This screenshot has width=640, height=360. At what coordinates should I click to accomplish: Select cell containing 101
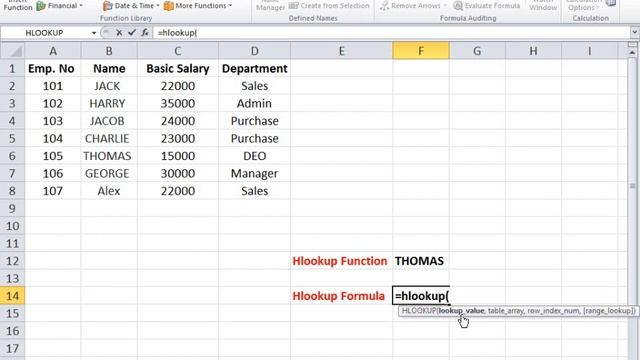tap(53, 86)
